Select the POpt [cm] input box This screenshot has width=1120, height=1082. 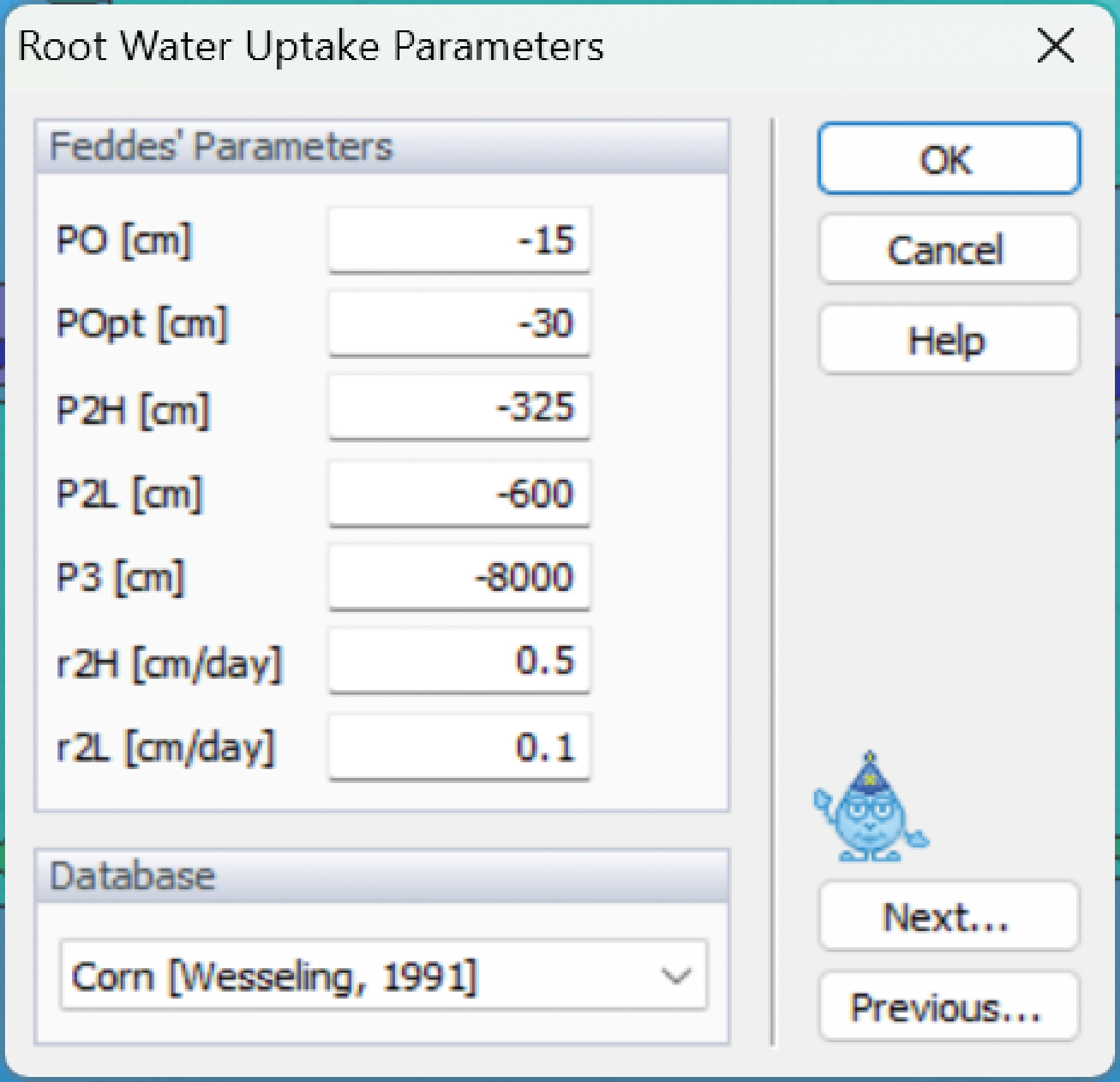(x=460, y=324)
